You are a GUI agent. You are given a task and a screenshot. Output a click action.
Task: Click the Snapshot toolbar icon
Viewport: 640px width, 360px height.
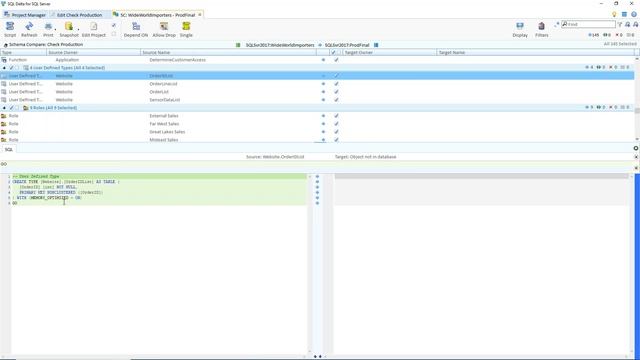69,29
